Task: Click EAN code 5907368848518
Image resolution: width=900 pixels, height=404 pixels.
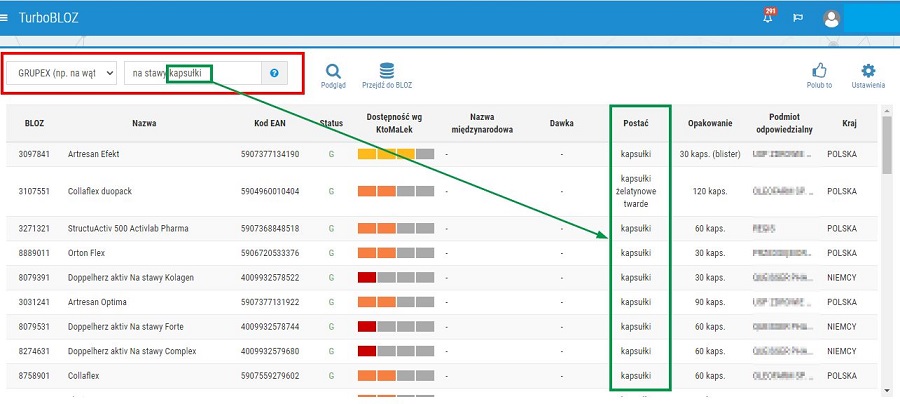Action: pyautogui.click(x=270, y=228)
